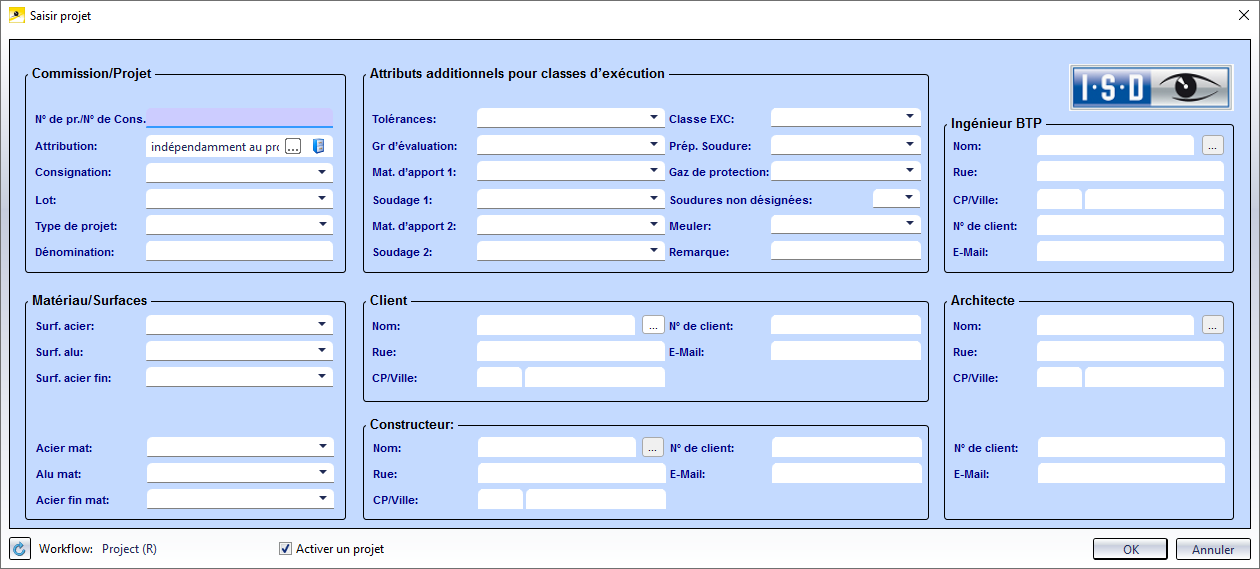Image resolution: width=1260 pixels, height=569 pixels.
Task: Click the Constructeur Rue field
Action: [x=571, y=473]
